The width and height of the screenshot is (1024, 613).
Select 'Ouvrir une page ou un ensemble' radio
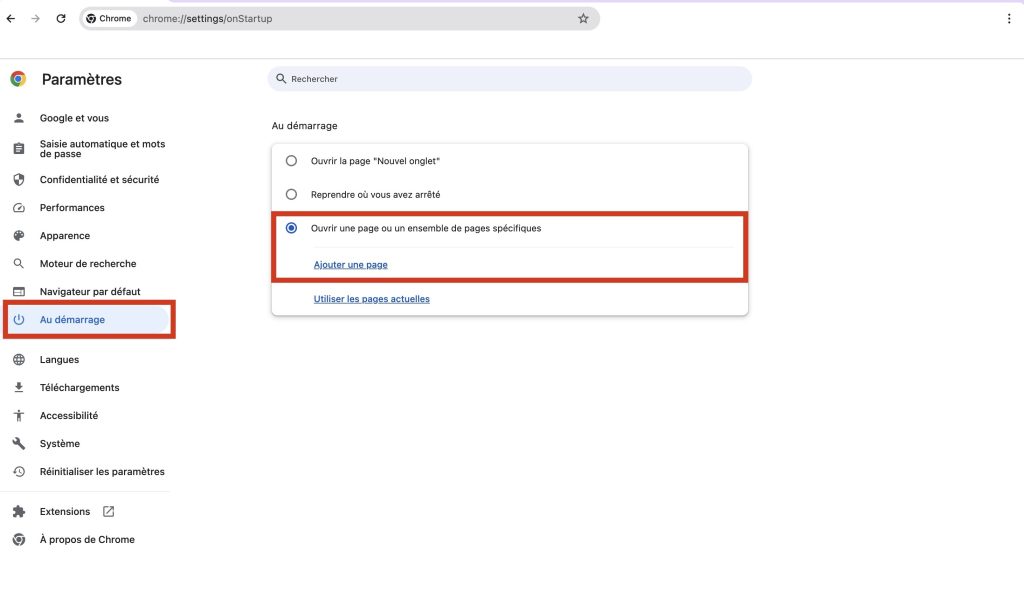291,228
